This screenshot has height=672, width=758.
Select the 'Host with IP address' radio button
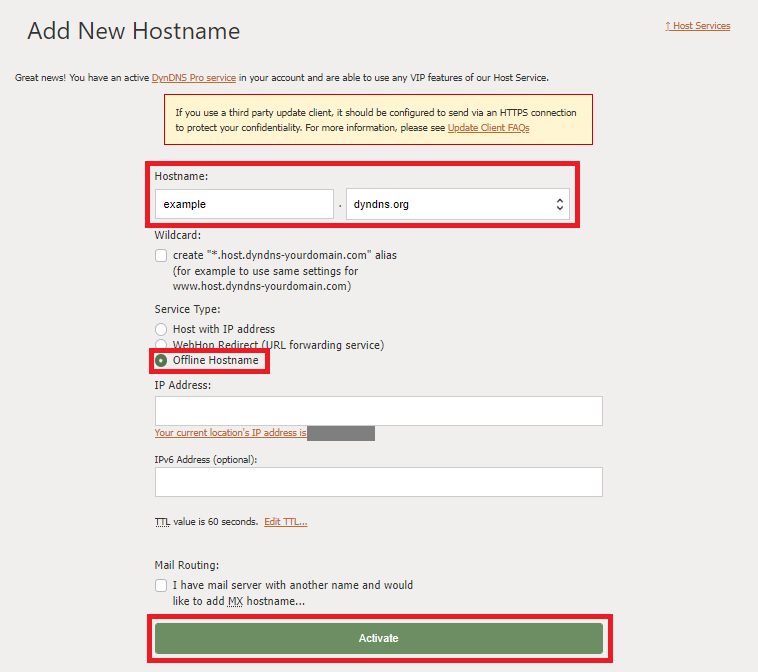[x=161, y=329]
